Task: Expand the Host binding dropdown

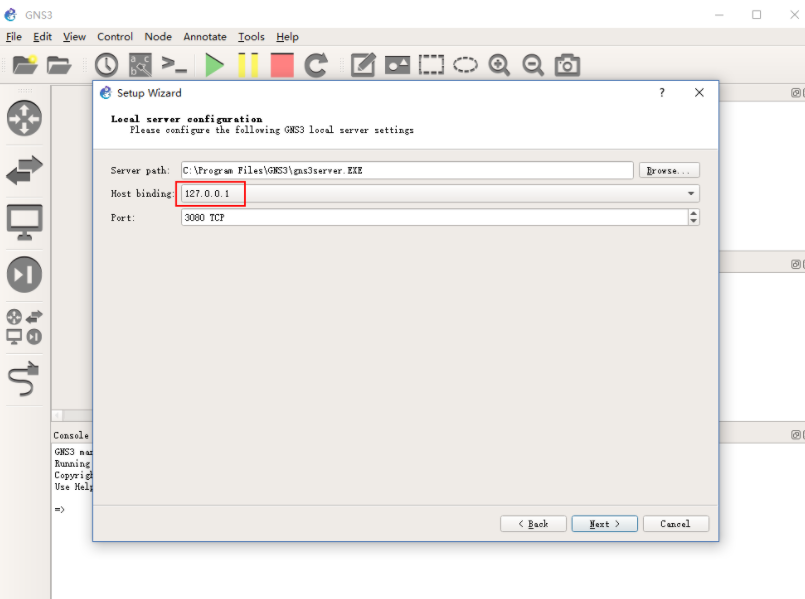Action: click(690, 194)
